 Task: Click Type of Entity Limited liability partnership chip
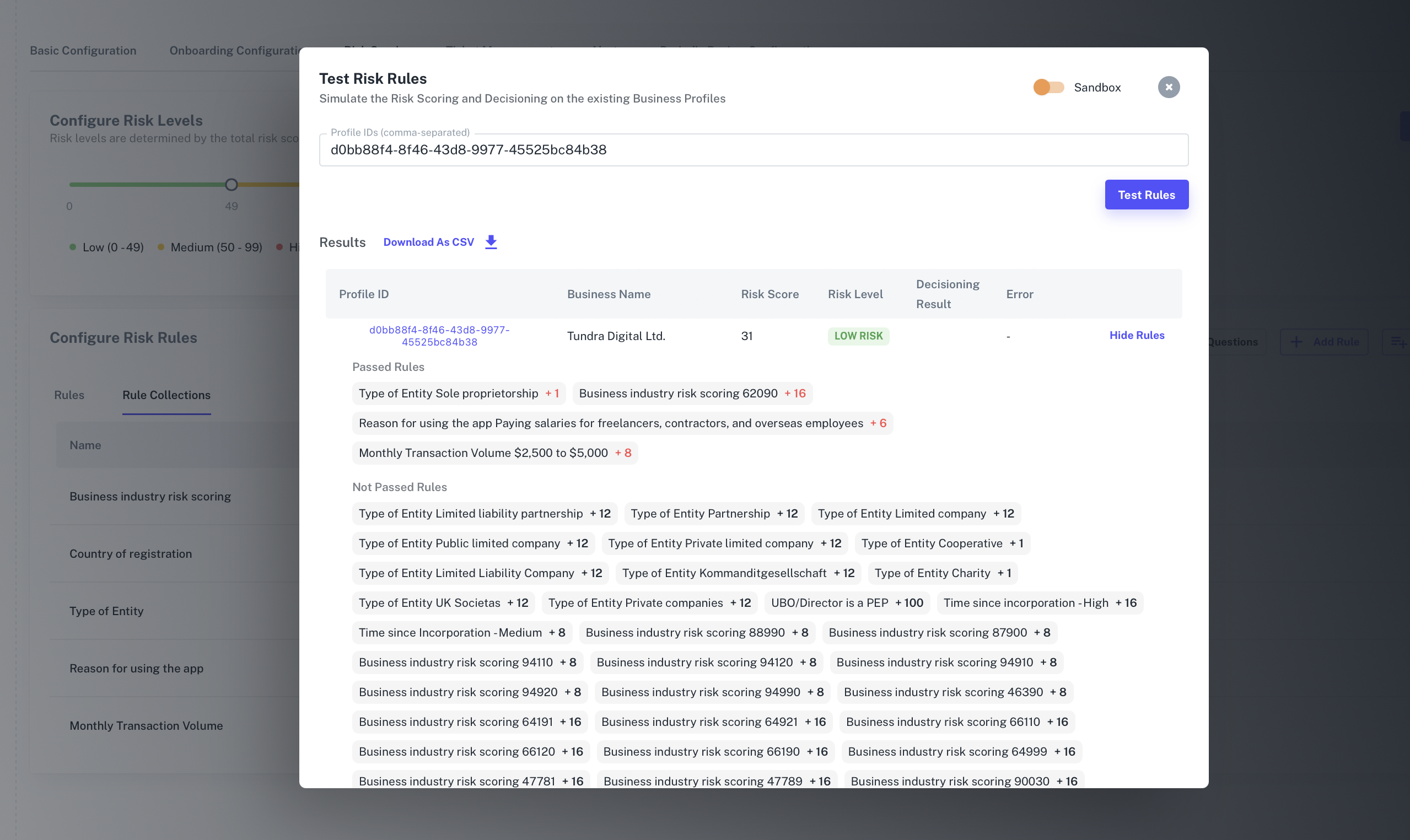click(x=485, y=514)
